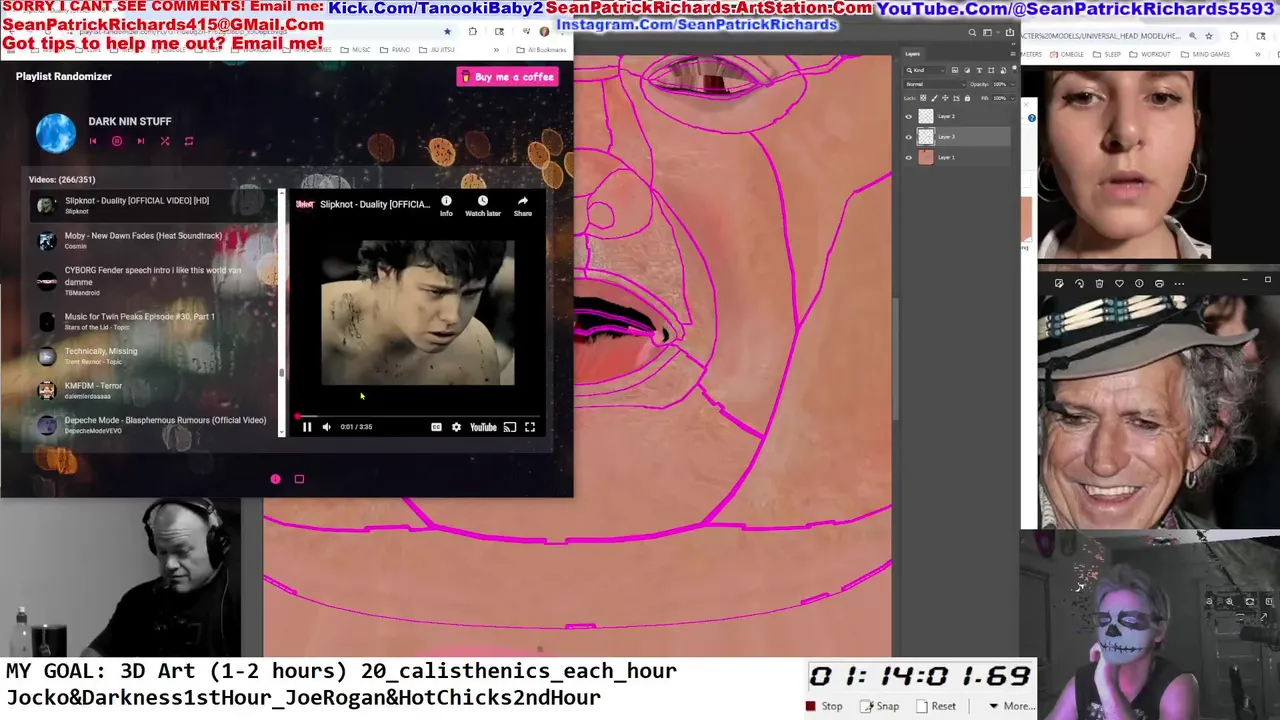Click the pink square icon below the player
Viewport: 1280px width, 720px height.
tap(299, 479)
